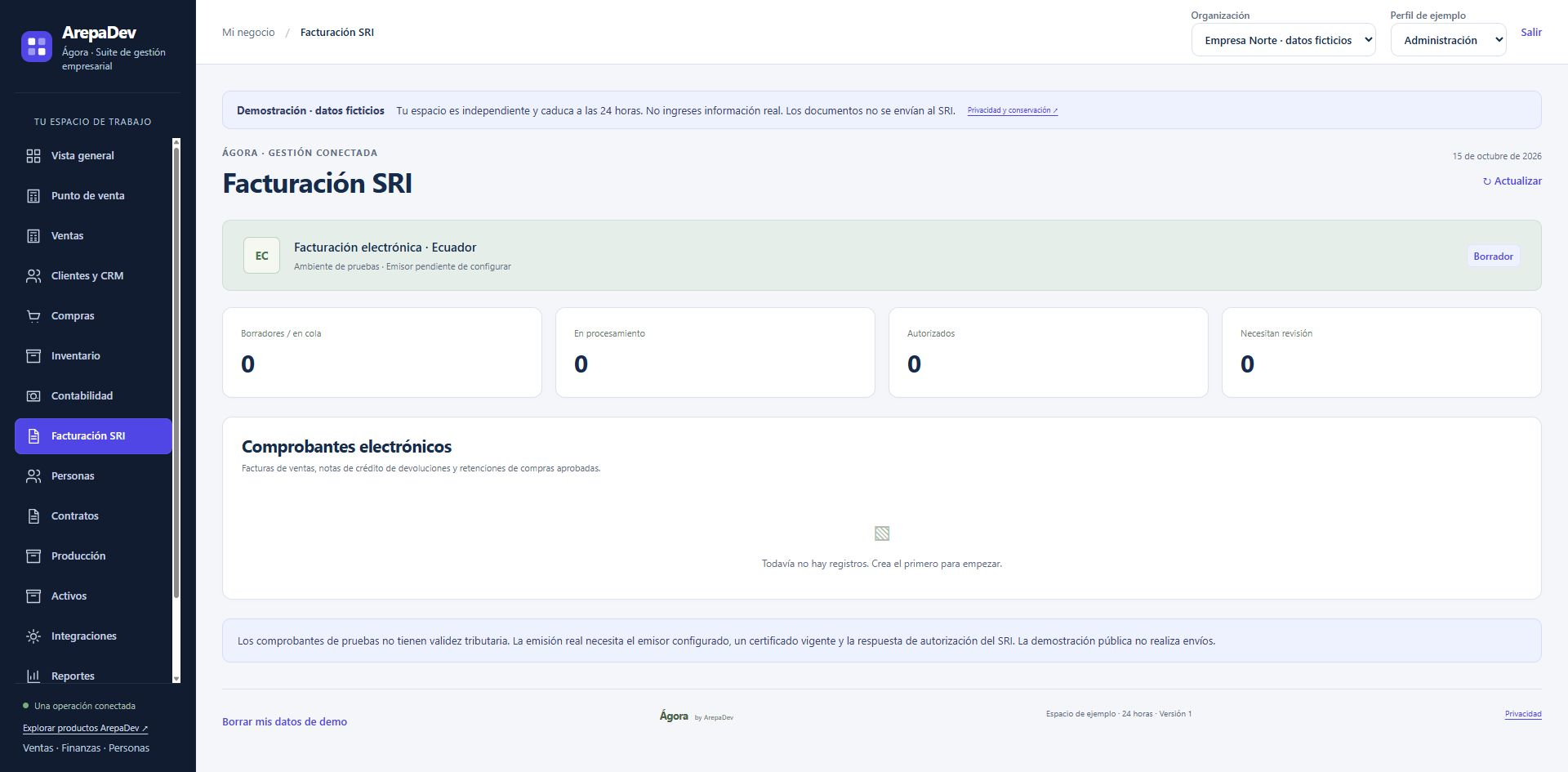Click the Ventas sidebar icon

tap(33, 236)
